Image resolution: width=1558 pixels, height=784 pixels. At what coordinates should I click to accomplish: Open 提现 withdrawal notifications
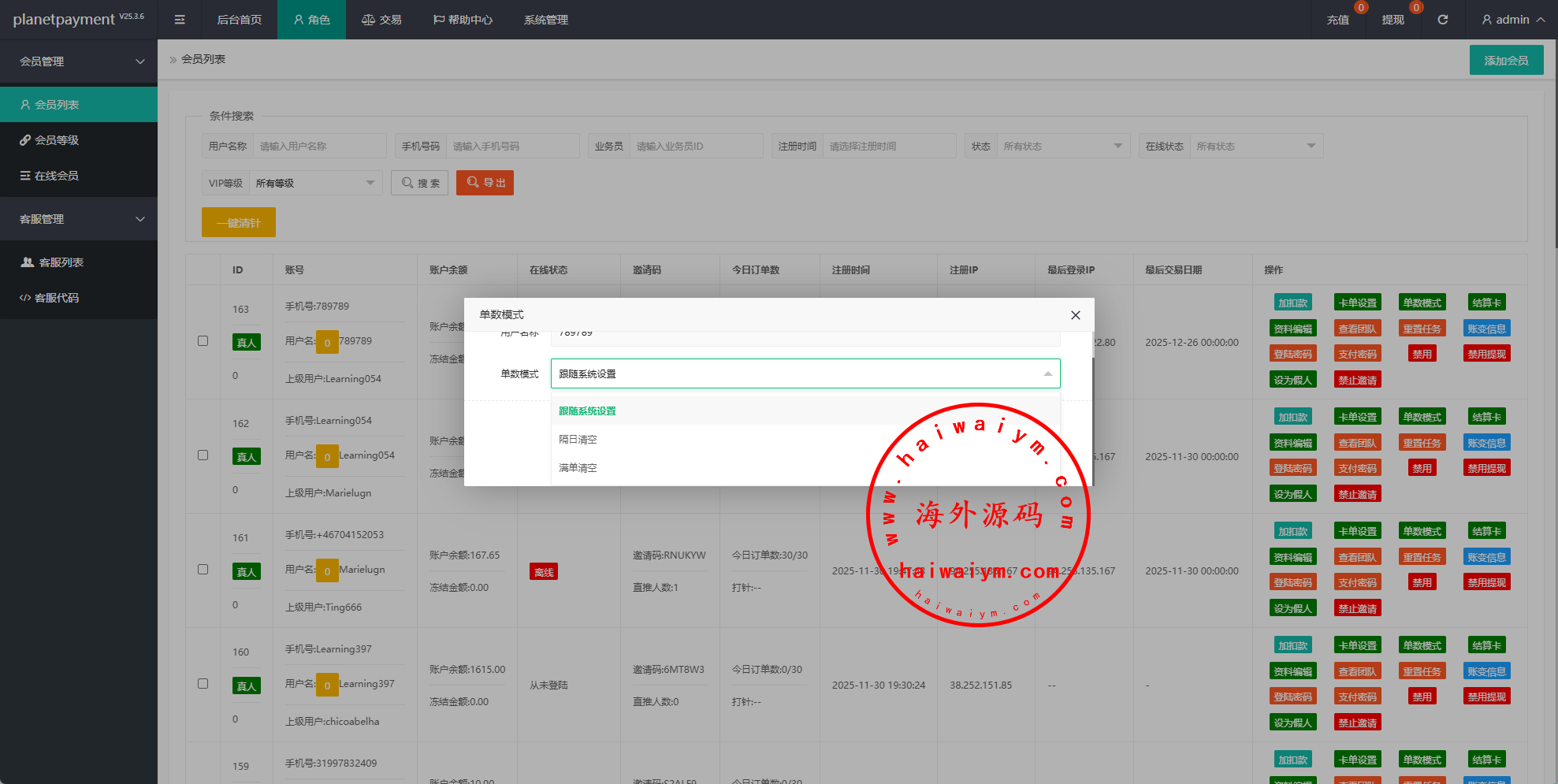[x=1393, y=20]
